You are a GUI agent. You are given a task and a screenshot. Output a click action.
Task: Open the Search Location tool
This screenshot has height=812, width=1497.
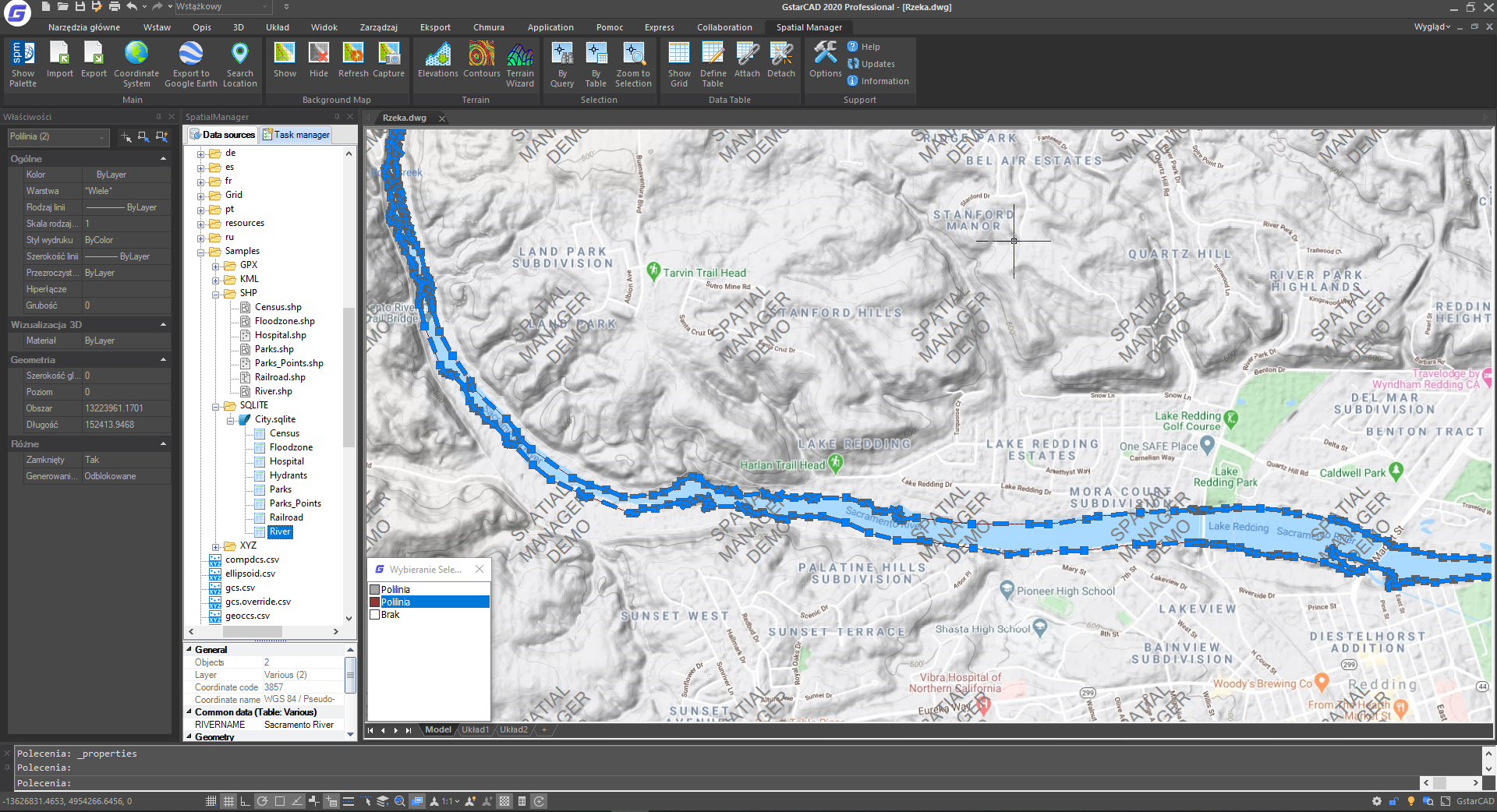click(239, 64)
